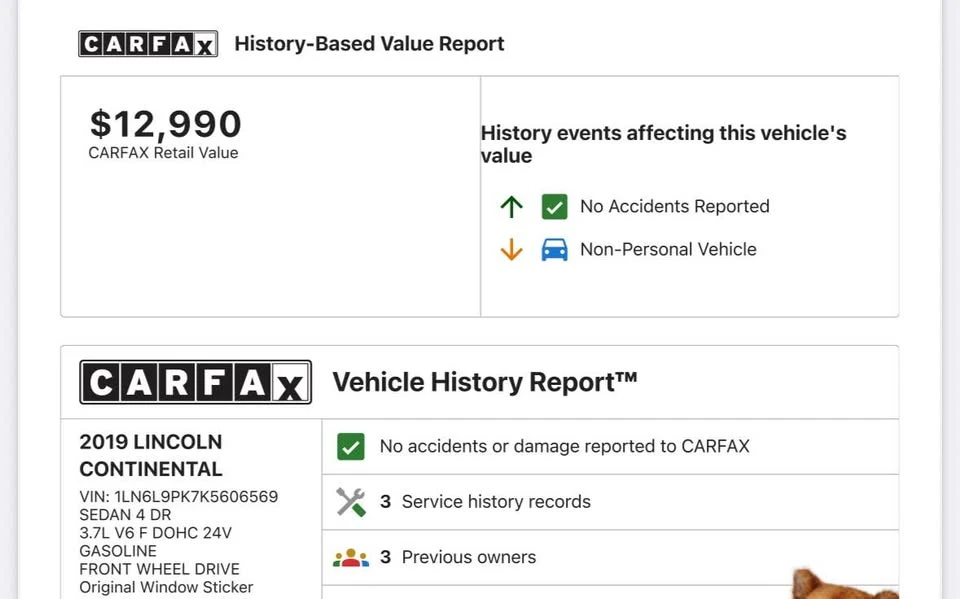Click the wrench and screwdriver service icon
This screenshot has height=599, width=960.
[351, 502]
